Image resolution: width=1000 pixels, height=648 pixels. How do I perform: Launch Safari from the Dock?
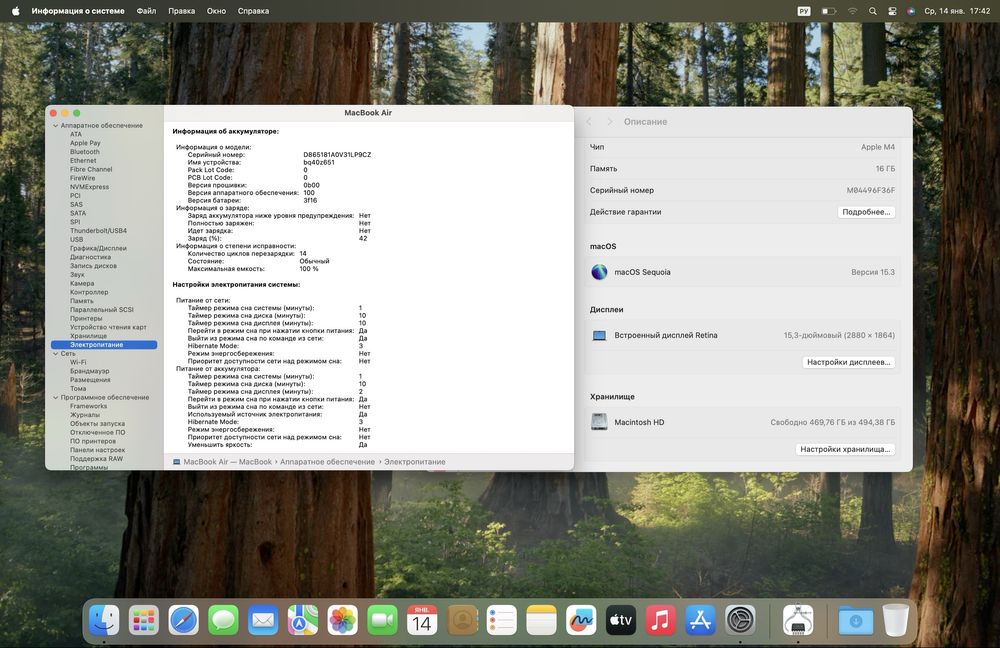pyautogui.click(x=183, y=619)
